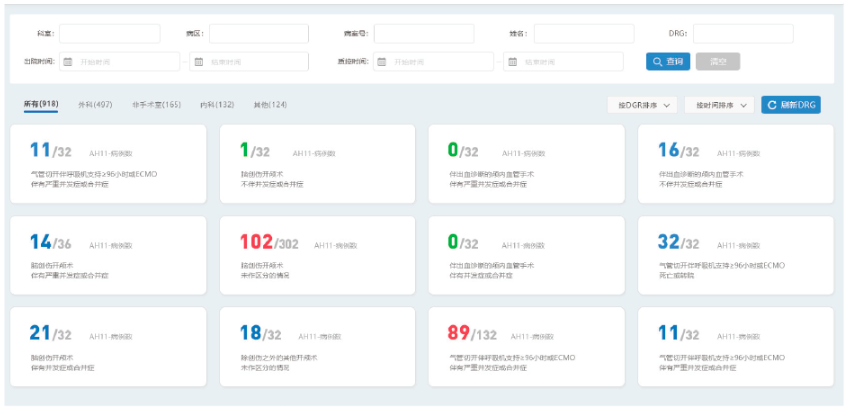The height and width of the screenshot is (408, 846).
Task: Click calendar icon in 出院时间 end date field
Action: [x=198, y=62]
